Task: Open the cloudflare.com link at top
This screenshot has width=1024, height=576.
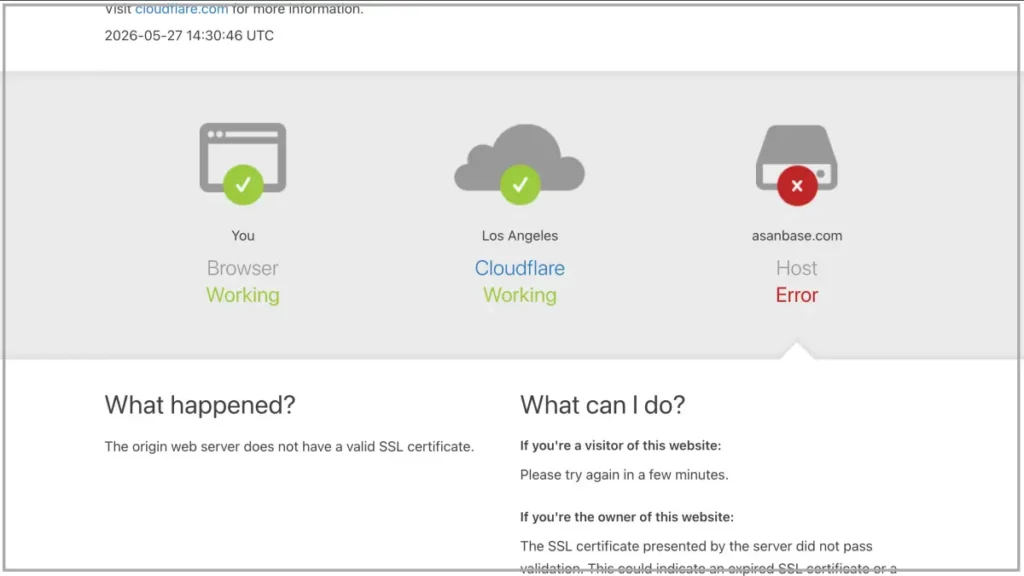Action: point(182,9)
